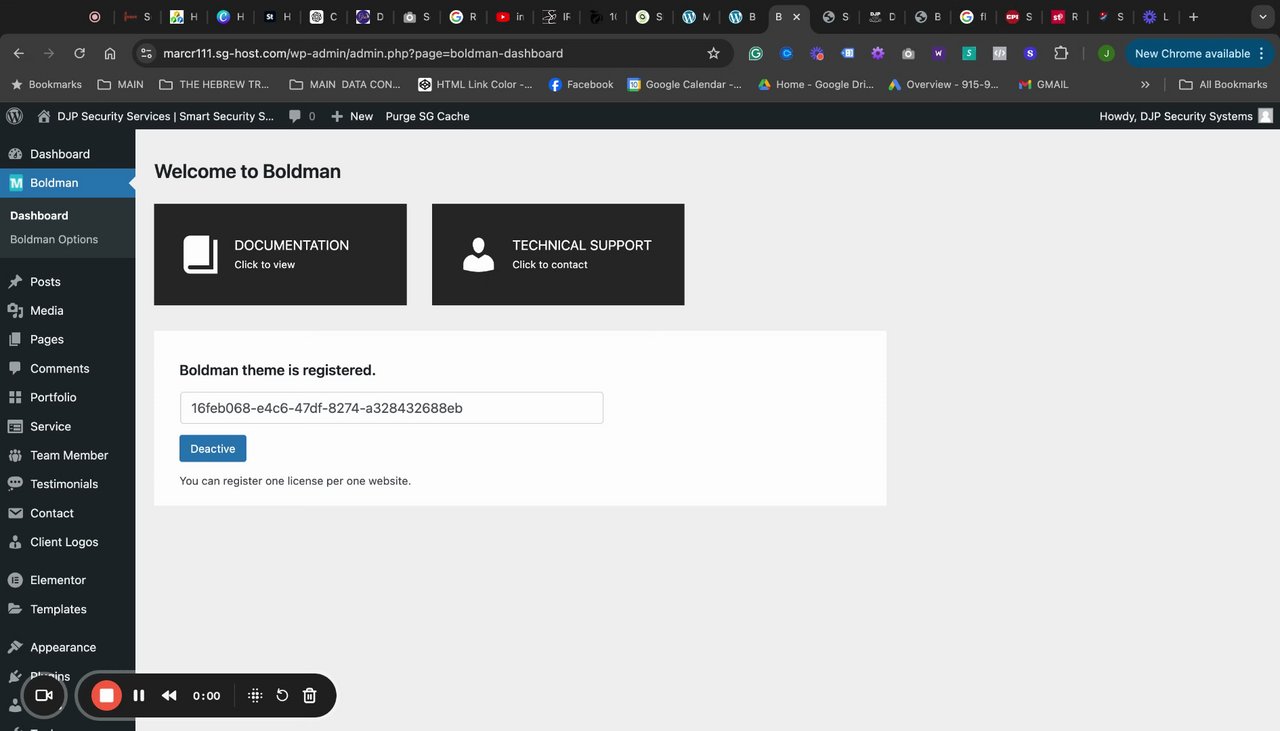Open the tab search dropdown arrow

coord(1262,17)
